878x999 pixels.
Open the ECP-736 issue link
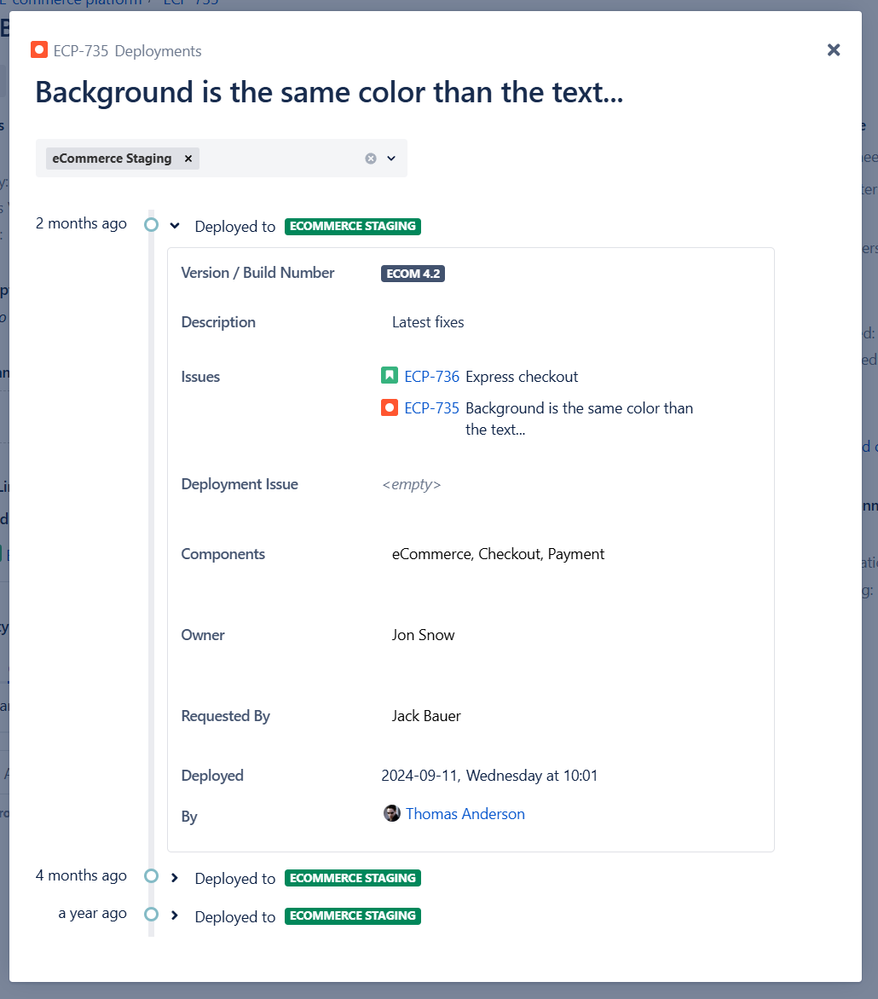tap(431, 377)
